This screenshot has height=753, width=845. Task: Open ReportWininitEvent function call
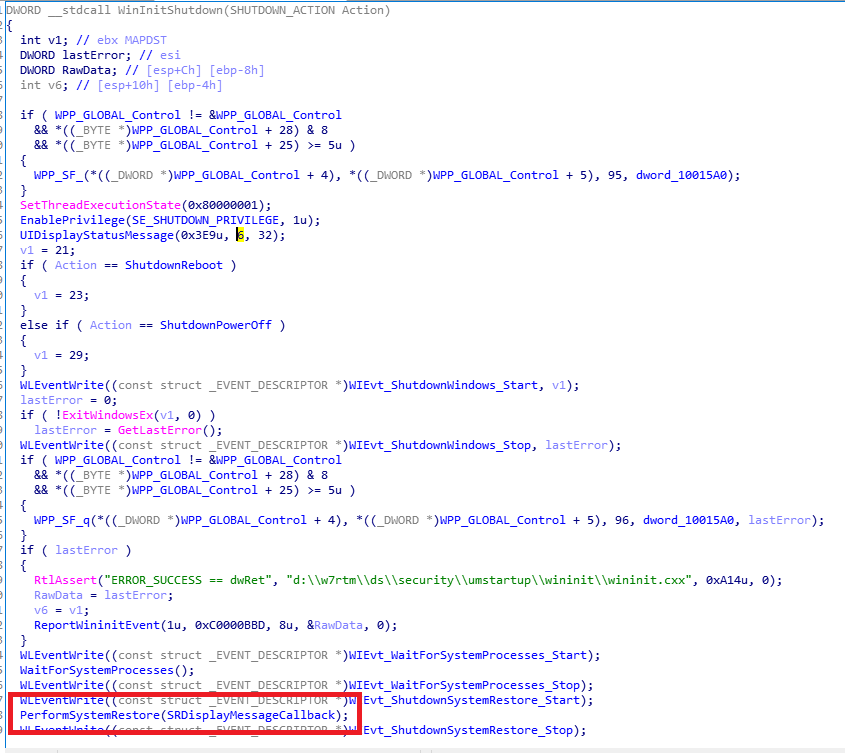coord(97,626)
